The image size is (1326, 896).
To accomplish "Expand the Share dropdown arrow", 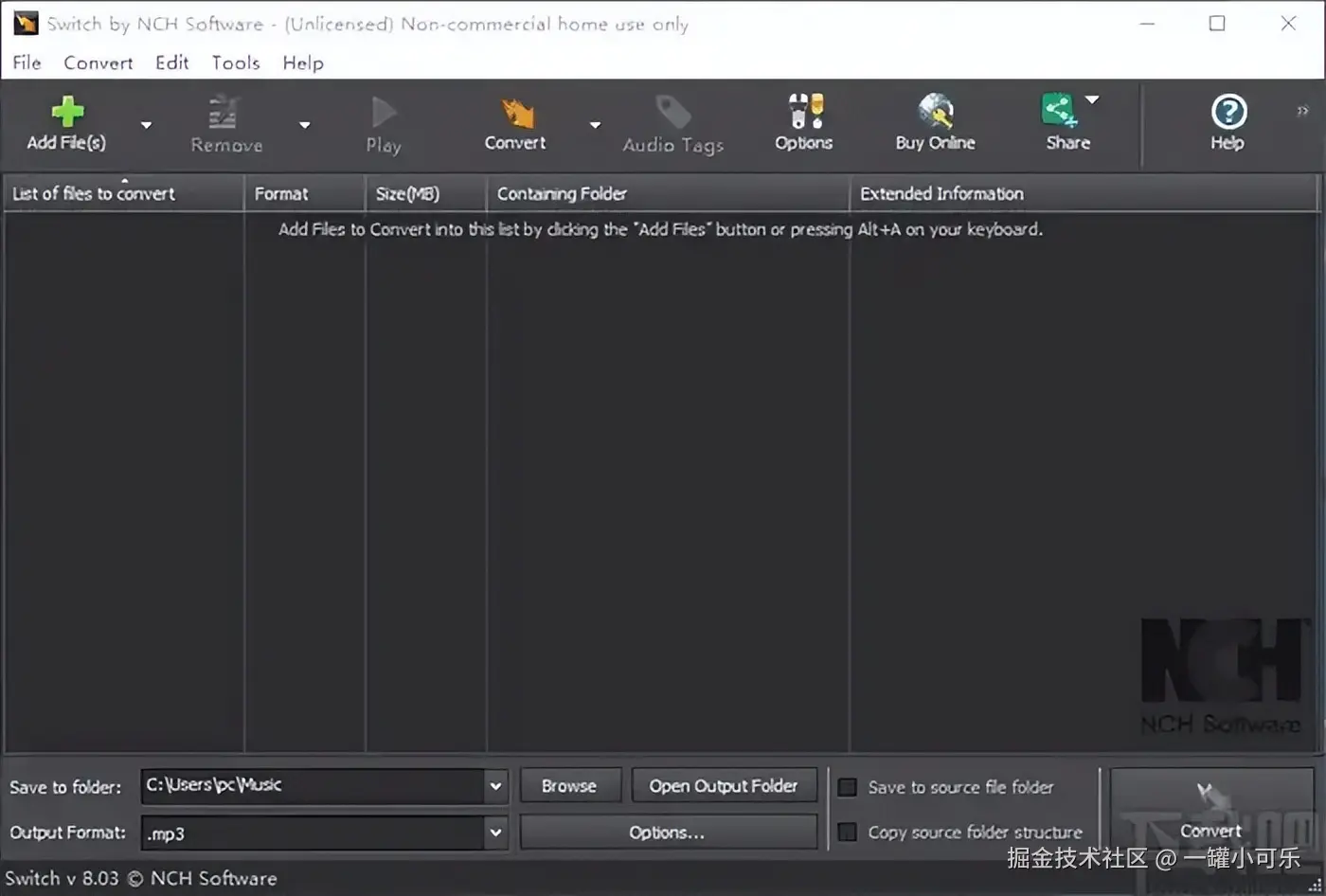I will click(x=1092, y=99).
